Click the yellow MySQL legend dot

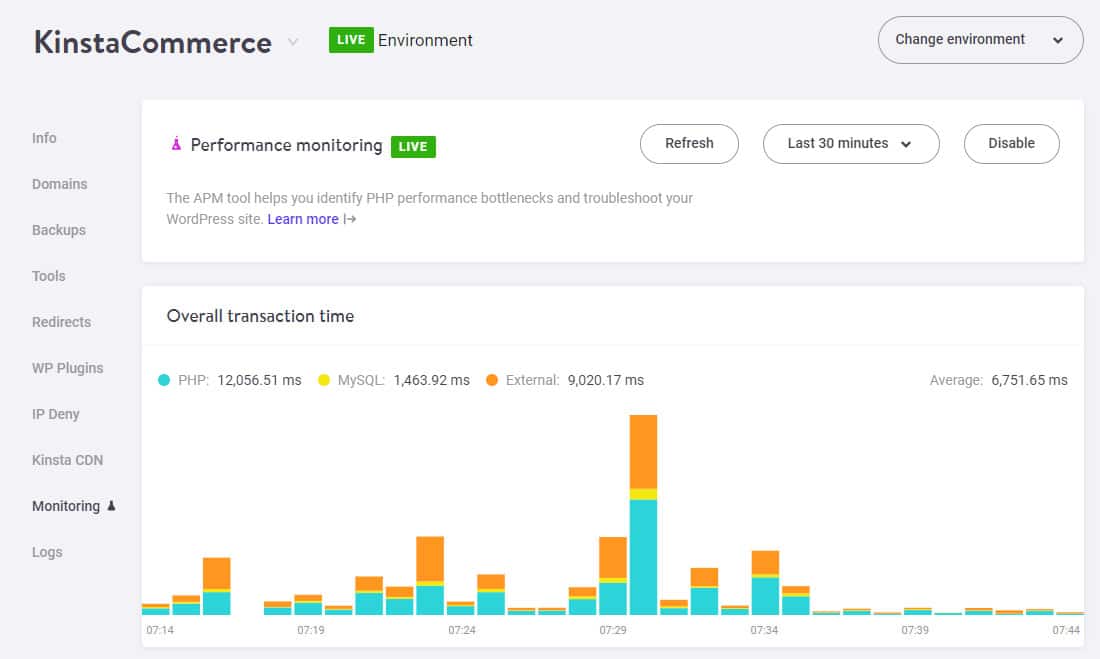[322, 380]
